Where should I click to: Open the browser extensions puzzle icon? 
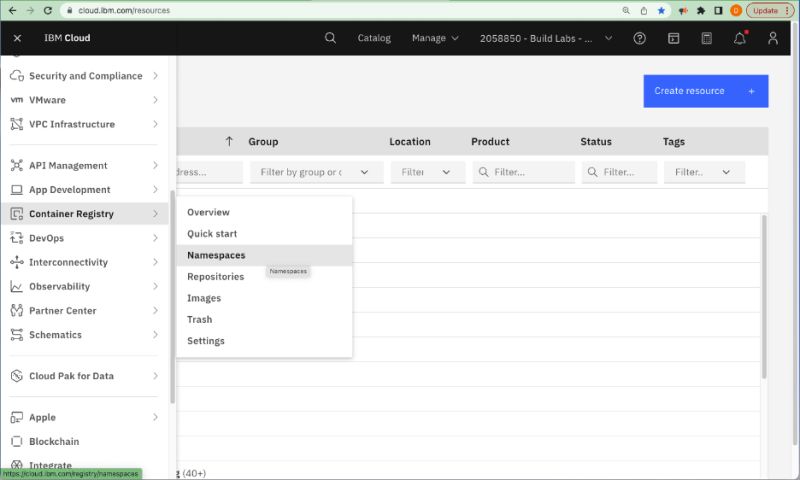tap(701, 10)
